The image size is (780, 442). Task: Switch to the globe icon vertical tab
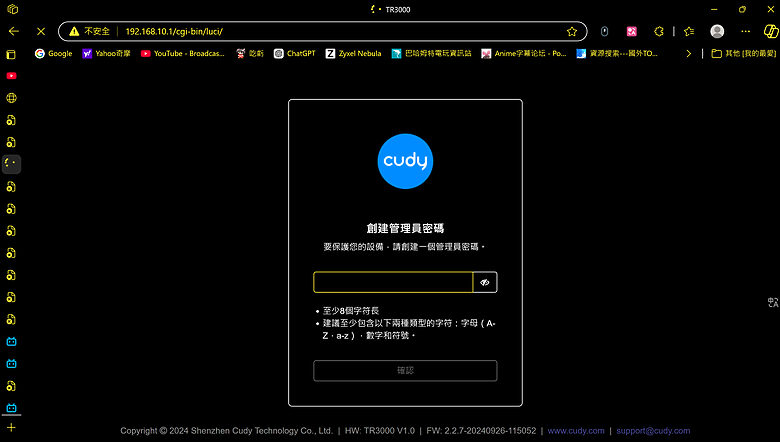coord(11,98)
